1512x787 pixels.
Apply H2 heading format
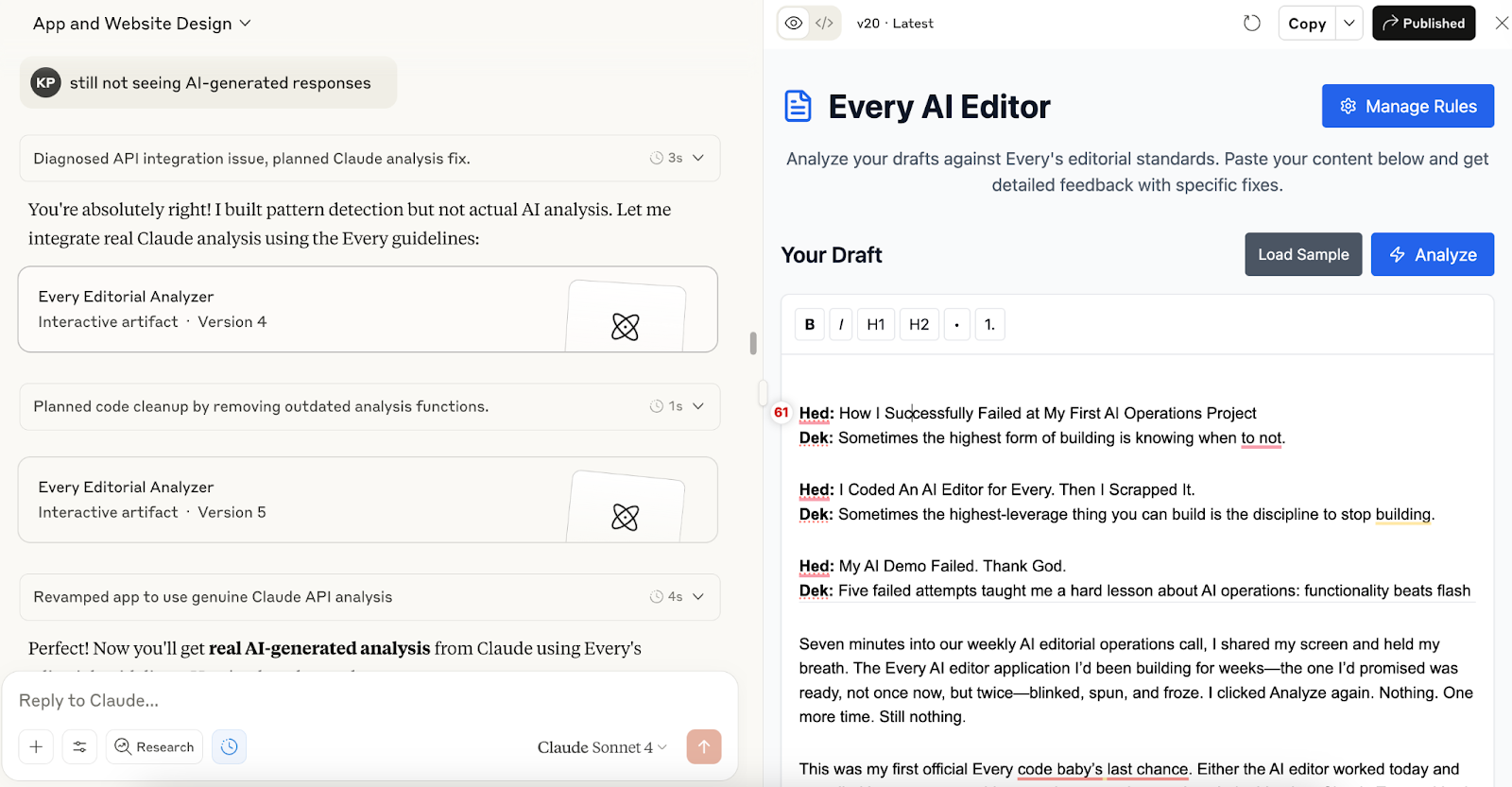pos(919,324)
